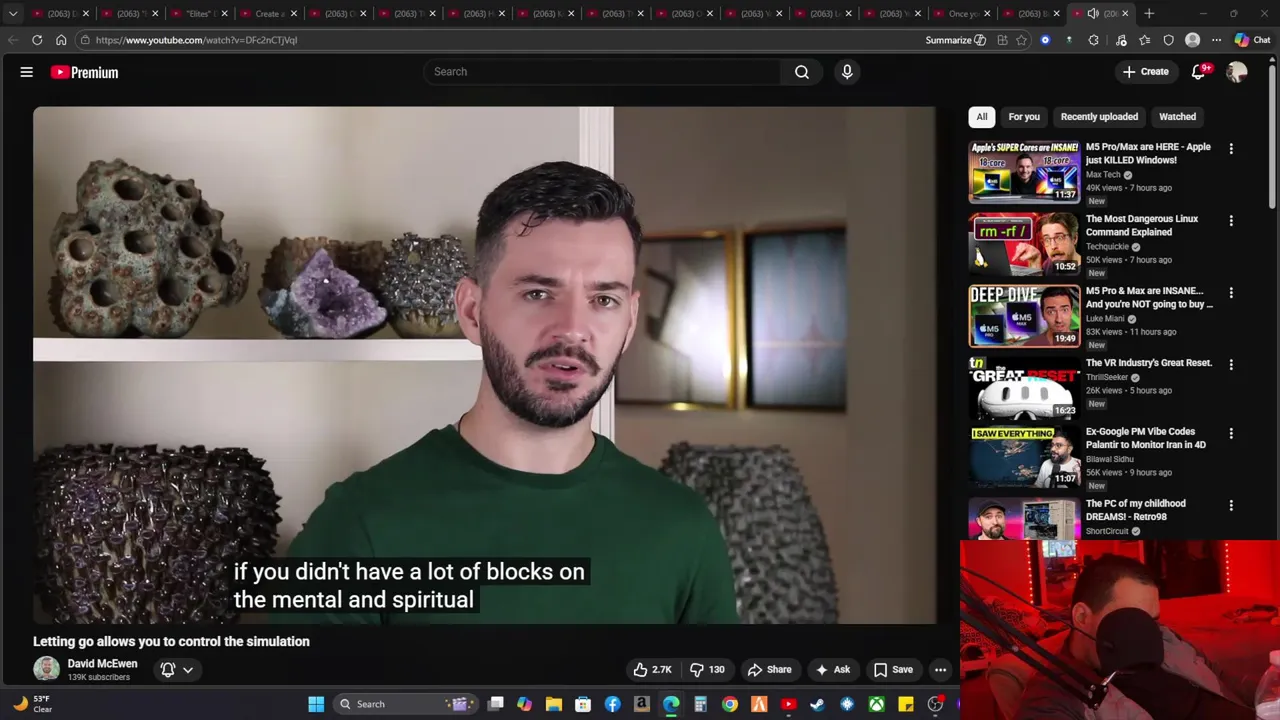Open options for VR Industry's Great Reset video
This screenshot has height=720, width=1280.
click(x=1231, y=364)
